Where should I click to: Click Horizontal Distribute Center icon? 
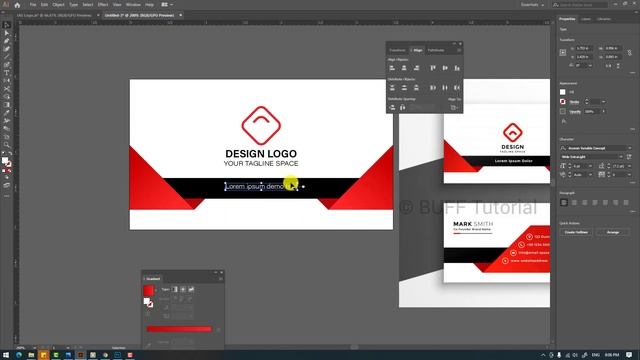point(445,87)
